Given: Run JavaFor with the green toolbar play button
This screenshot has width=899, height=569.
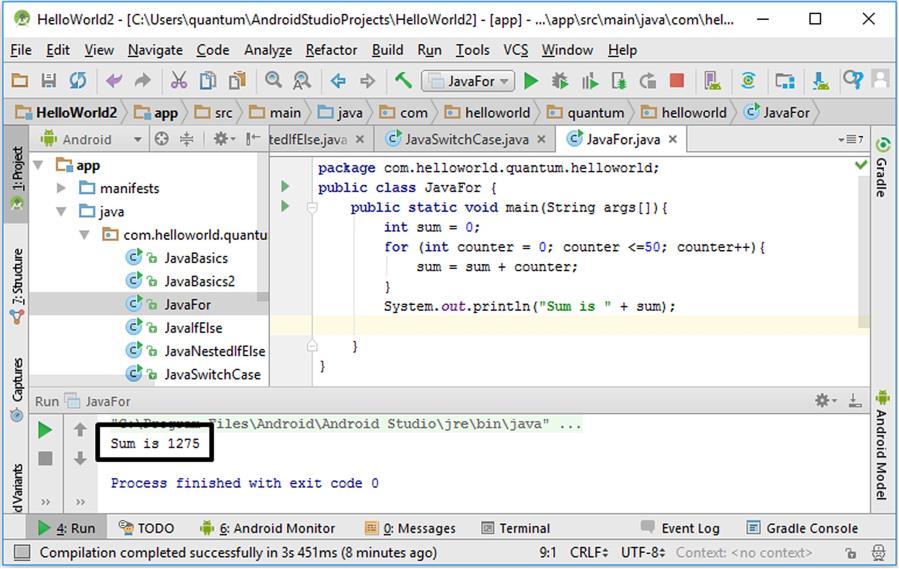Looking at the screenshot, I should 531,81.
